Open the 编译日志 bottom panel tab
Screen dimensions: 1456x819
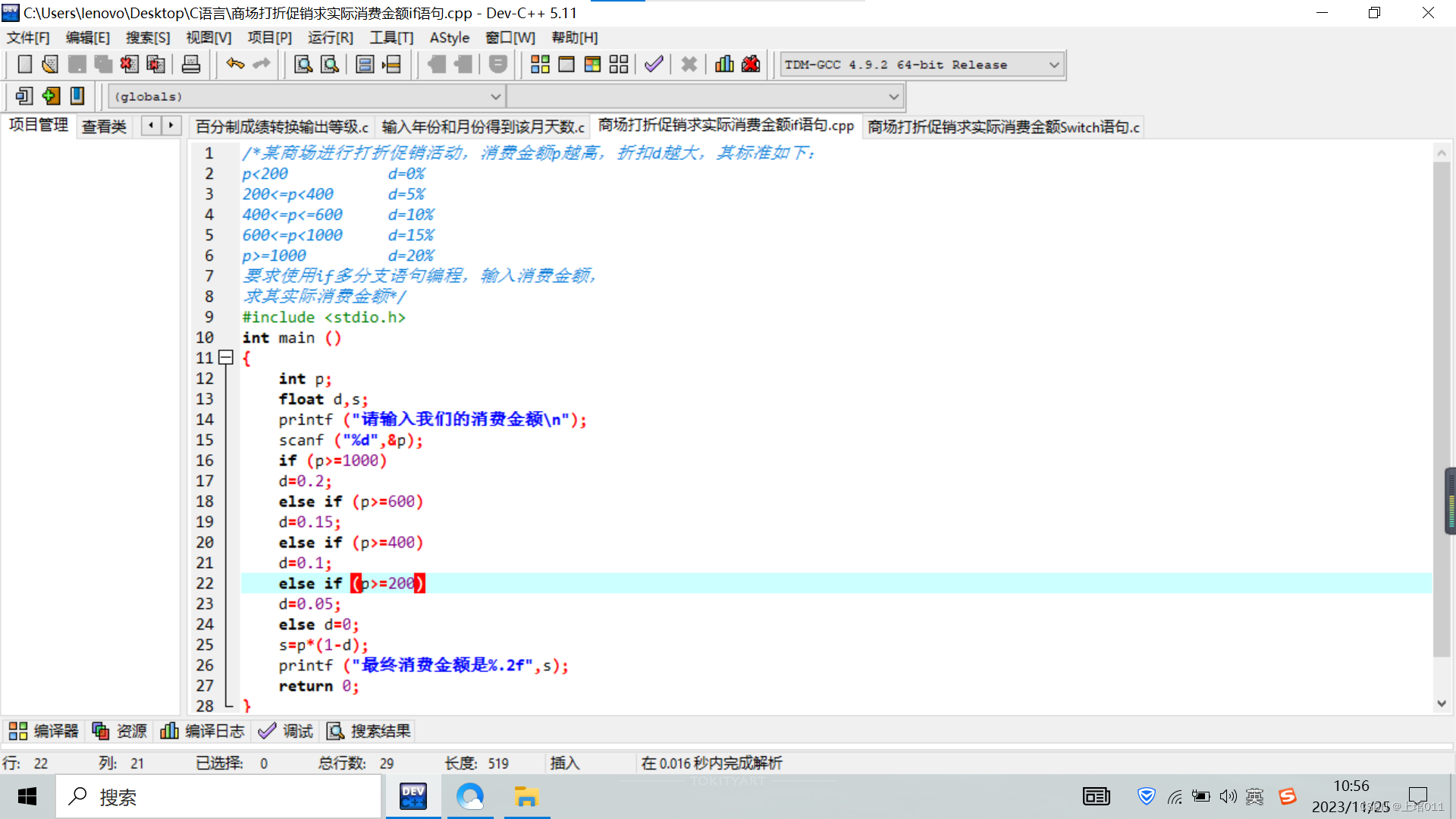coord(202,731)
